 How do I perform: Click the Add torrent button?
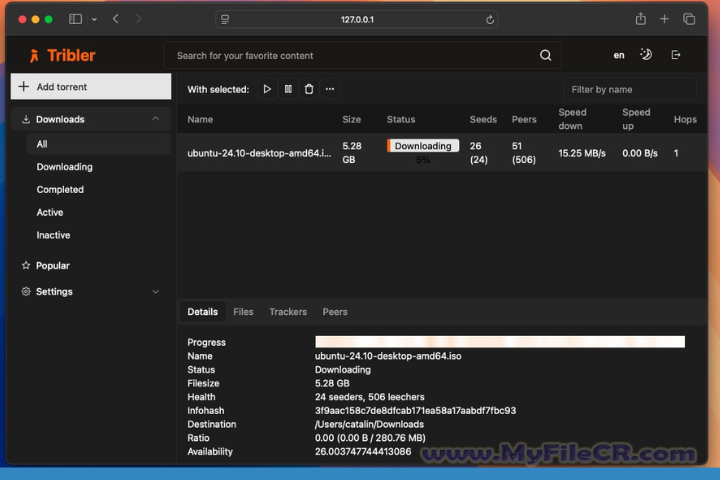pyautogui.click(x=91, y=86)
